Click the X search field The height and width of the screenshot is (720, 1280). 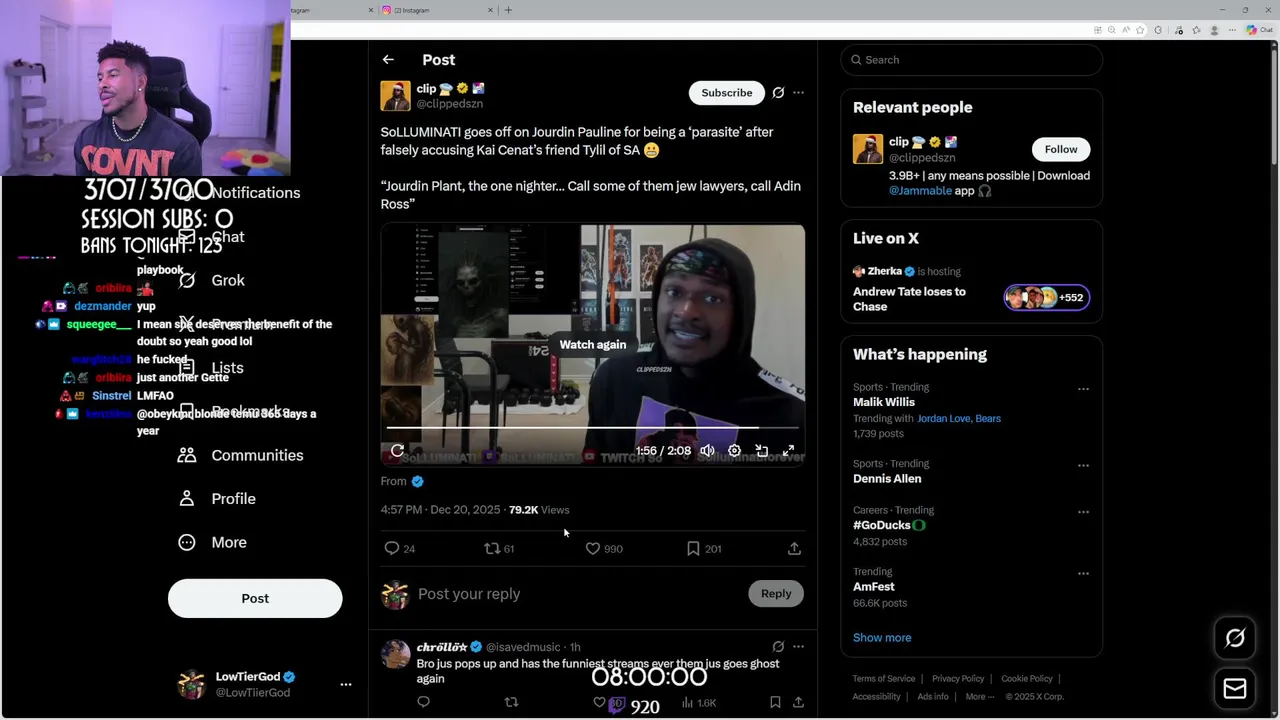pyautogui.click(x=971, y=60)
